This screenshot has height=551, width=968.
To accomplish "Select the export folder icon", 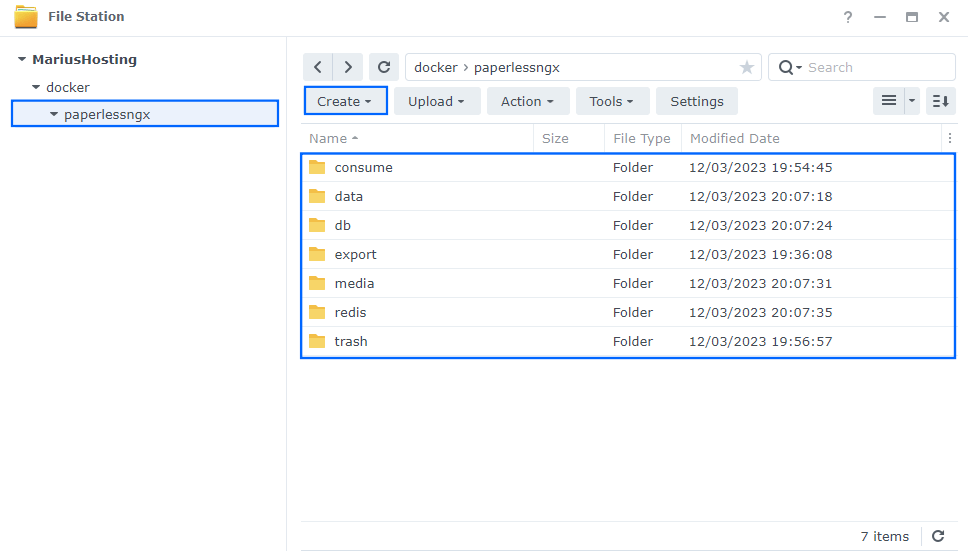I will (317, 254).
